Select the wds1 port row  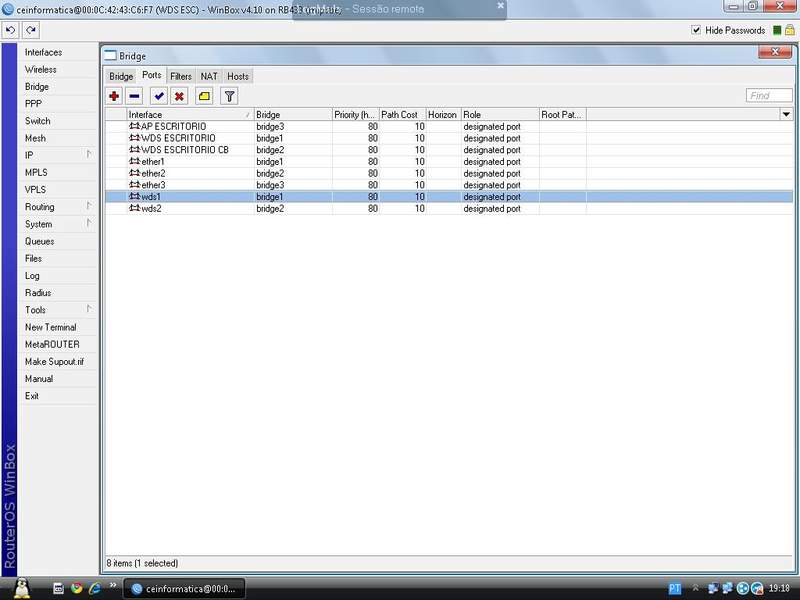click(x=449, y=197)
